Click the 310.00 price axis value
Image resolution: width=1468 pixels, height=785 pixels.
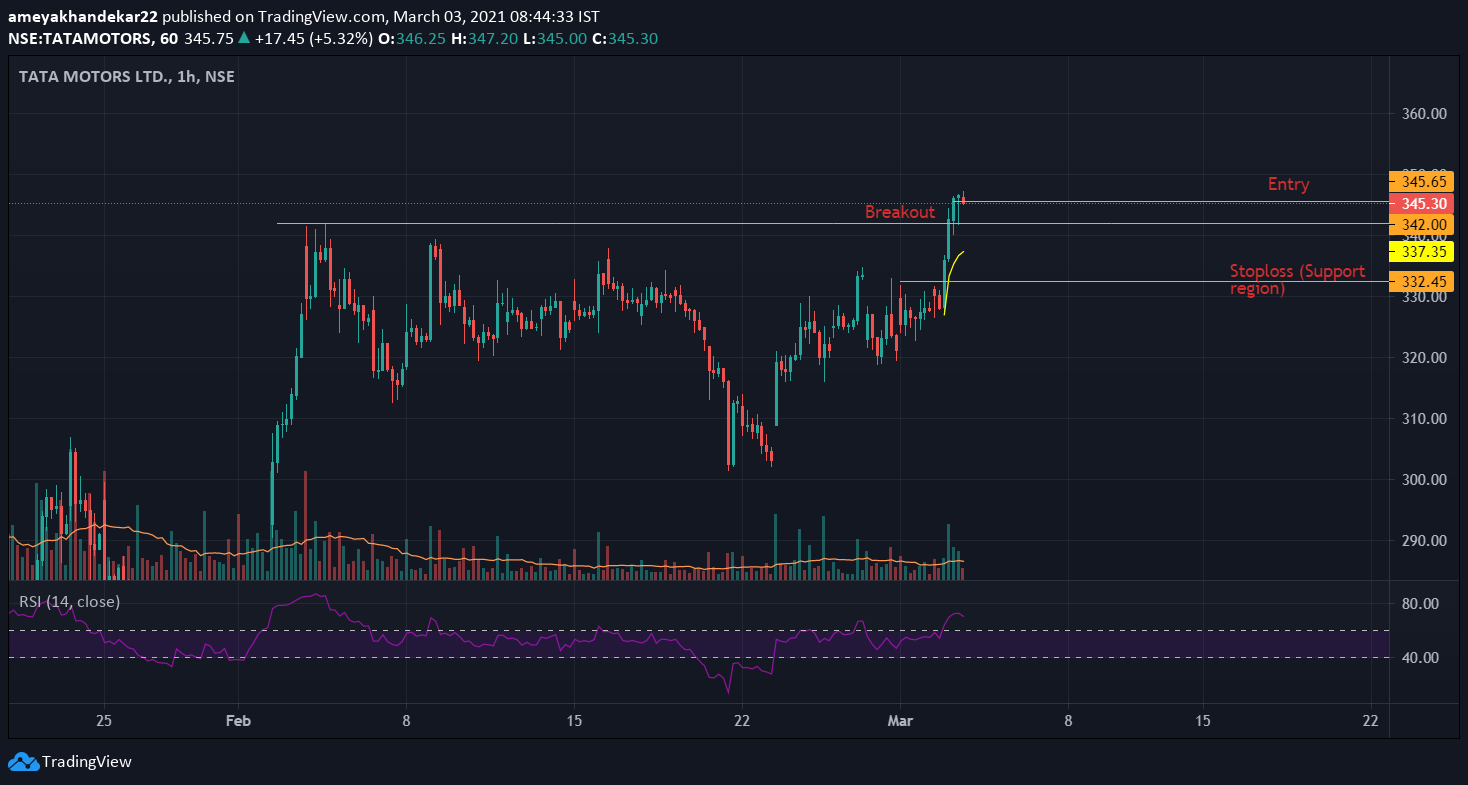point(1424,419)
